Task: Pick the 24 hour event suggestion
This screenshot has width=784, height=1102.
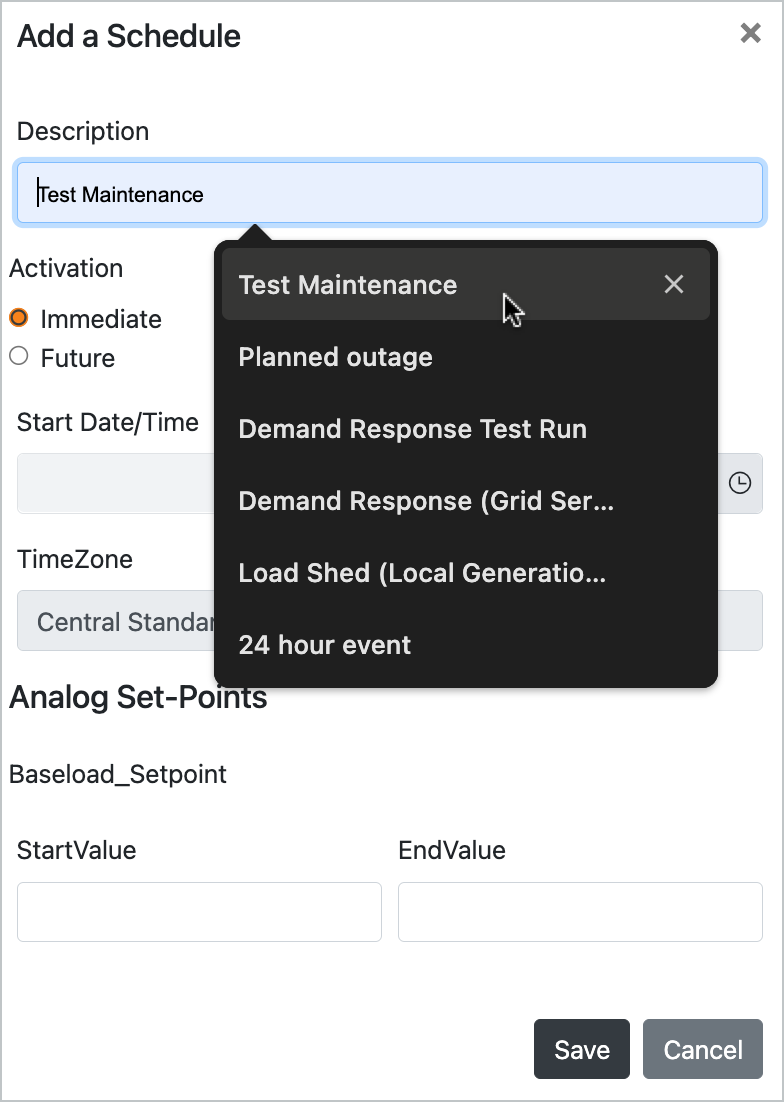Action: pos(324,645)
